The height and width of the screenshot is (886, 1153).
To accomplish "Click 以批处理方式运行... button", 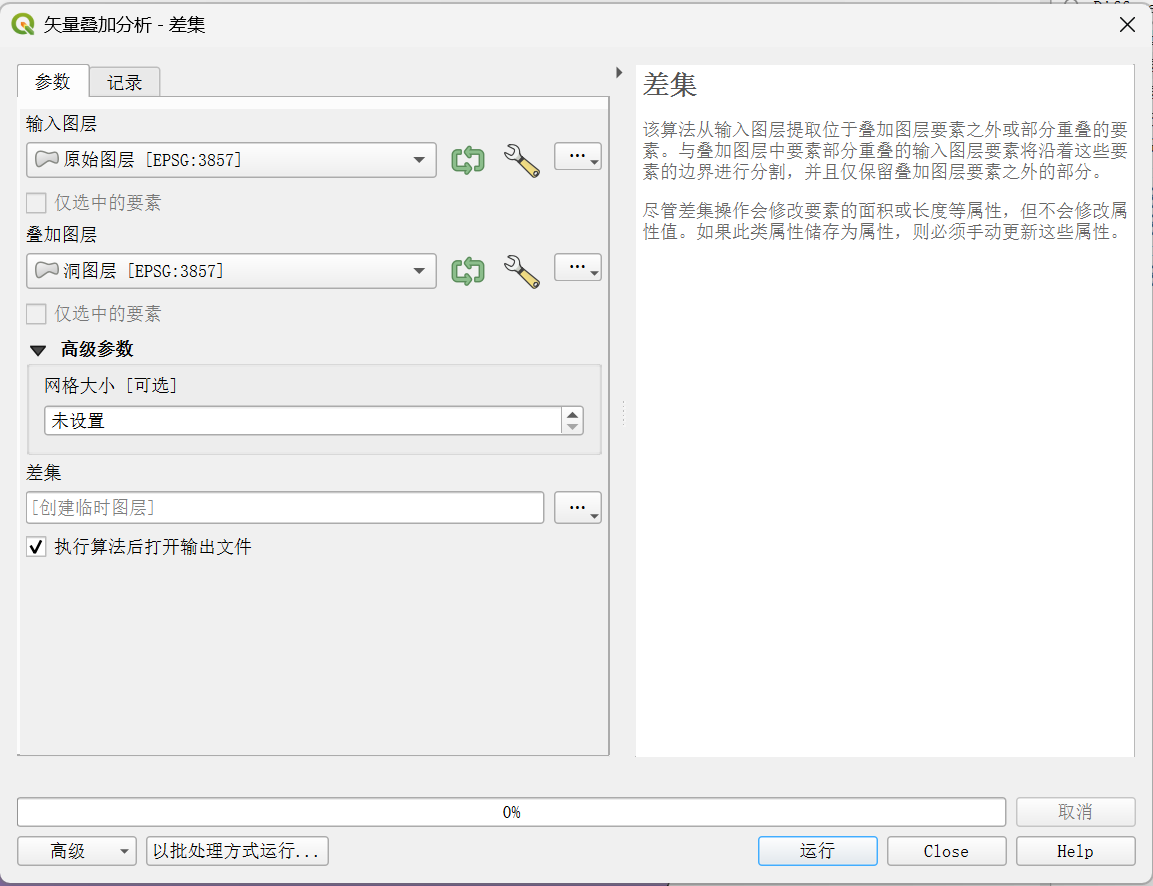I will [237, 851].
